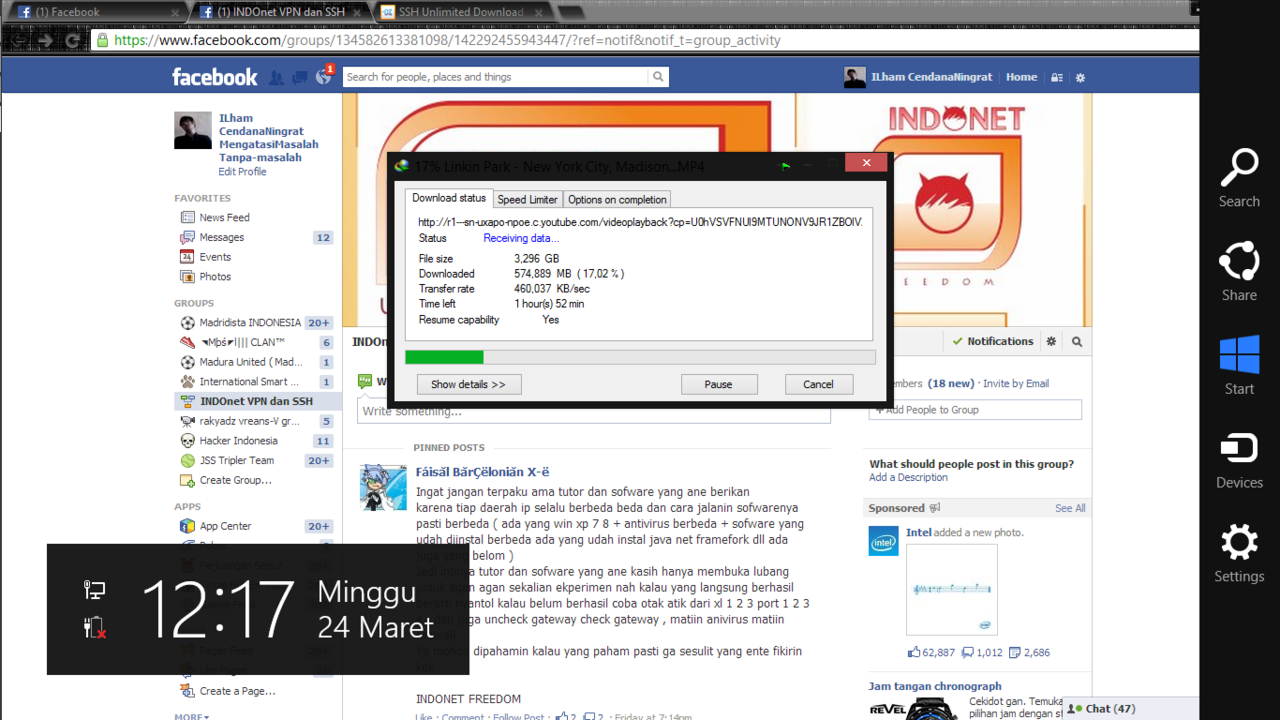Viewport: 1280px width, 720px height.
Task: Cancel the download
Action: pyautogui.click(x=818, y=384)
